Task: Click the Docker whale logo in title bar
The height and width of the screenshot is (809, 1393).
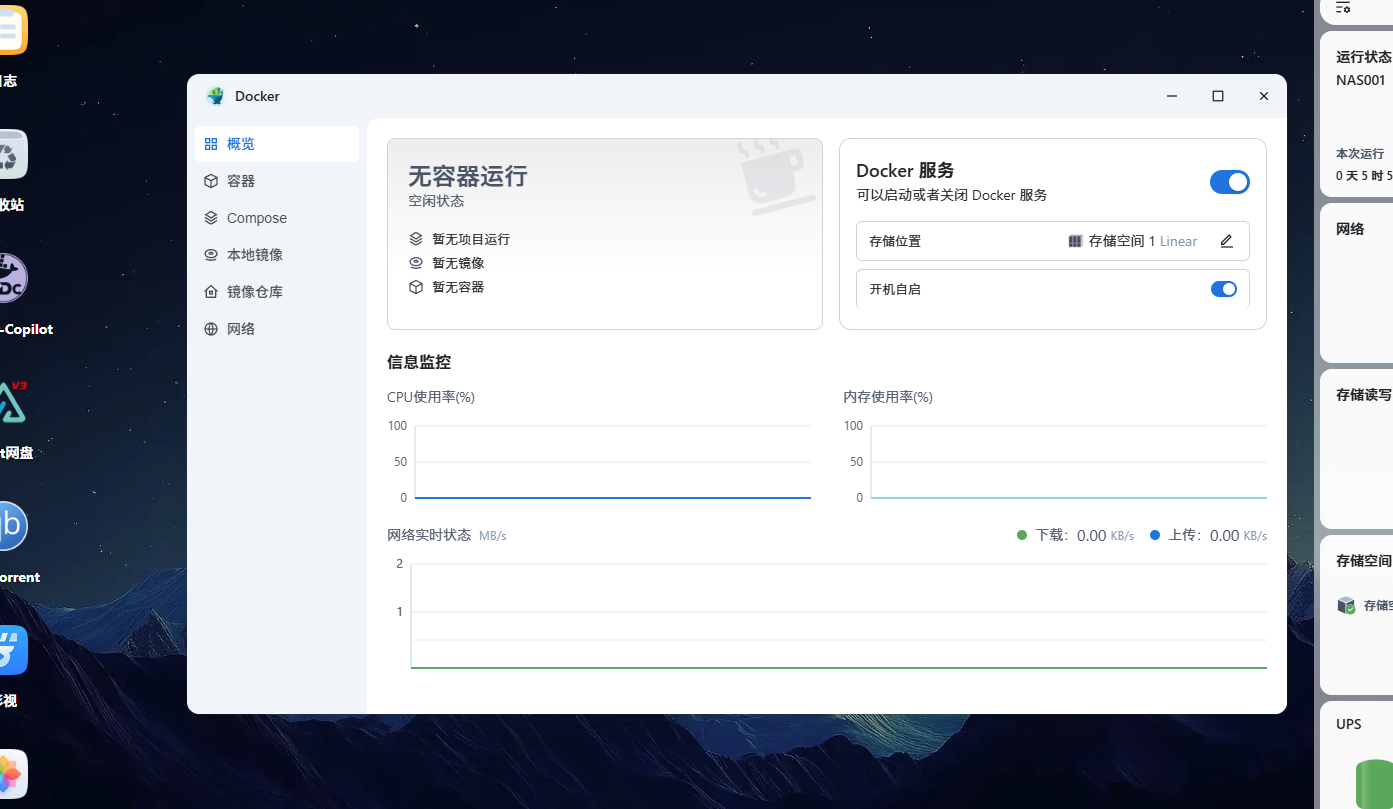Action: tap(215, 96)
